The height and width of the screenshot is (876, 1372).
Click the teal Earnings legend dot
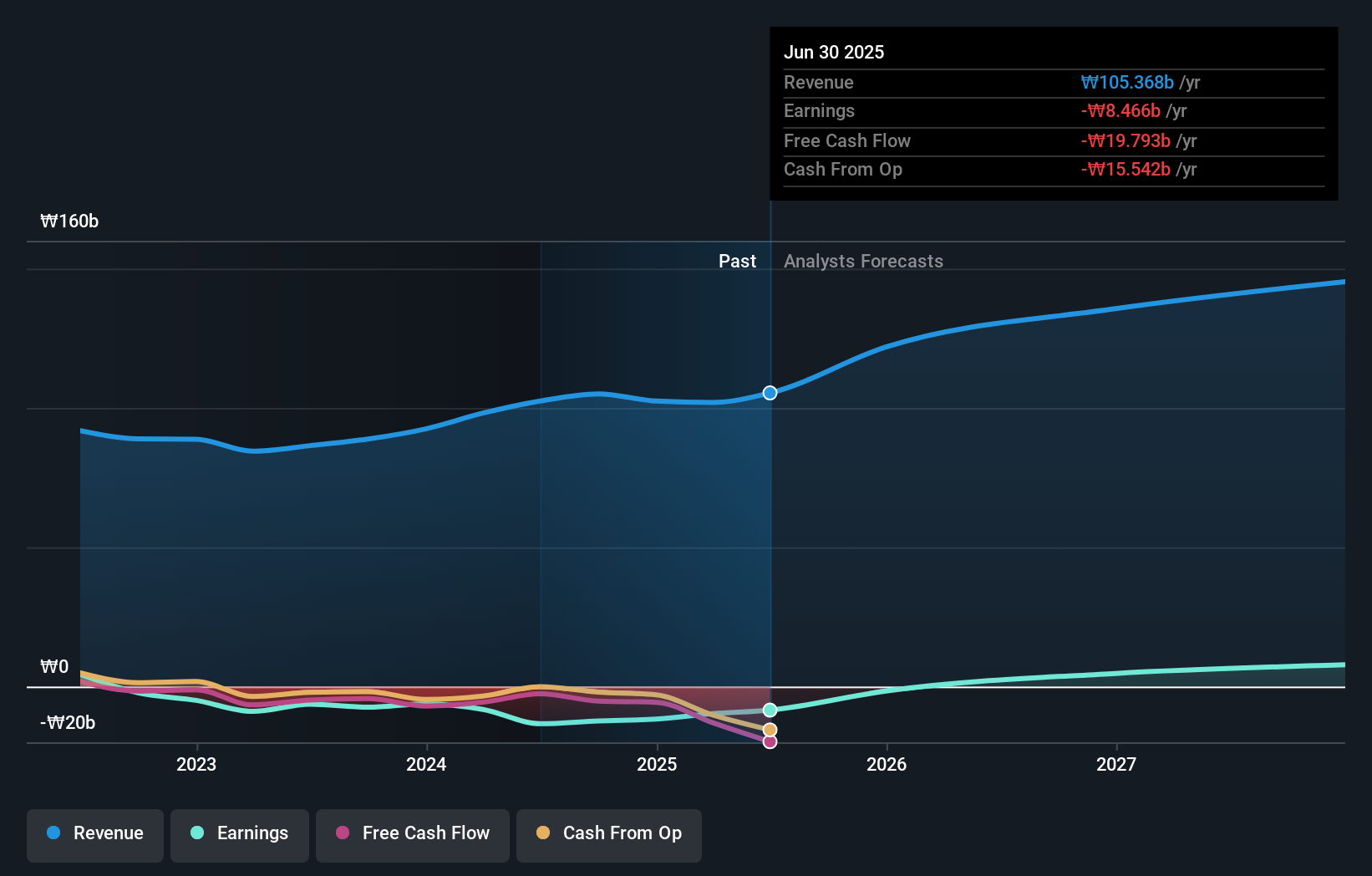point(197,833)
